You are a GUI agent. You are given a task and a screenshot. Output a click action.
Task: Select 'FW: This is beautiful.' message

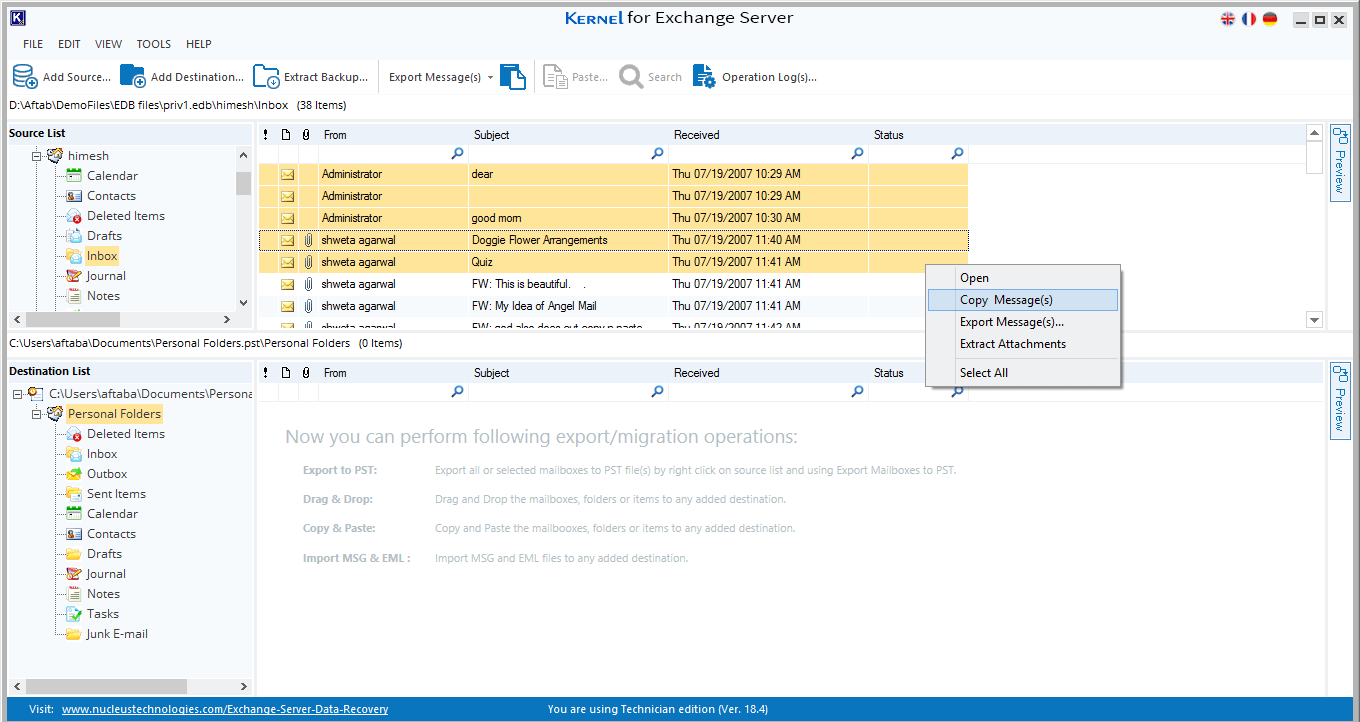(x=613, y=284)
